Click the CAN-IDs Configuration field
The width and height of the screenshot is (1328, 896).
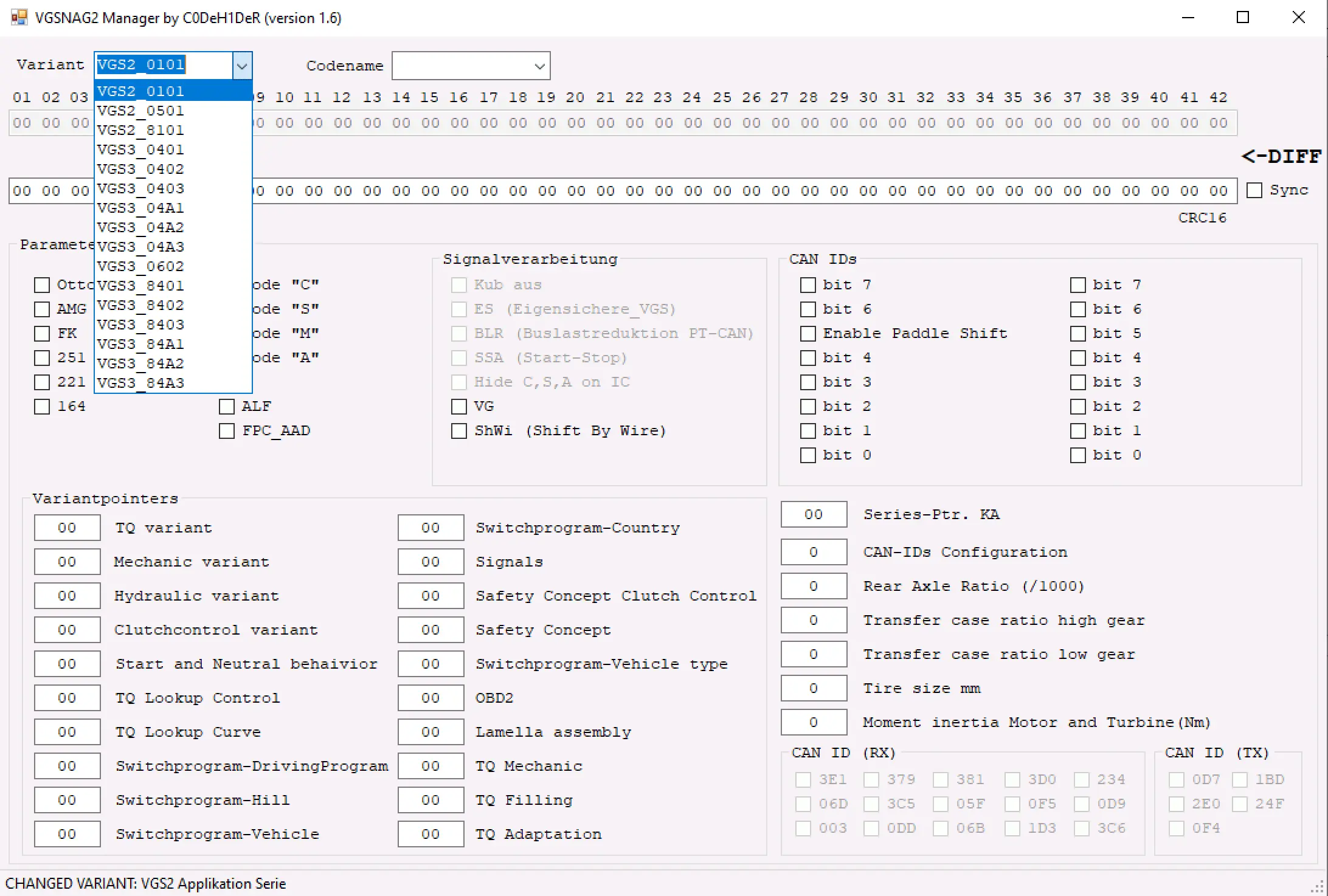(x=814, y=552)
